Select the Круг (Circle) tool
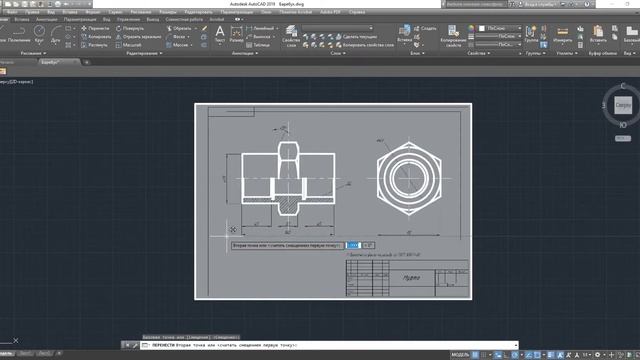 tap(39, 33)
